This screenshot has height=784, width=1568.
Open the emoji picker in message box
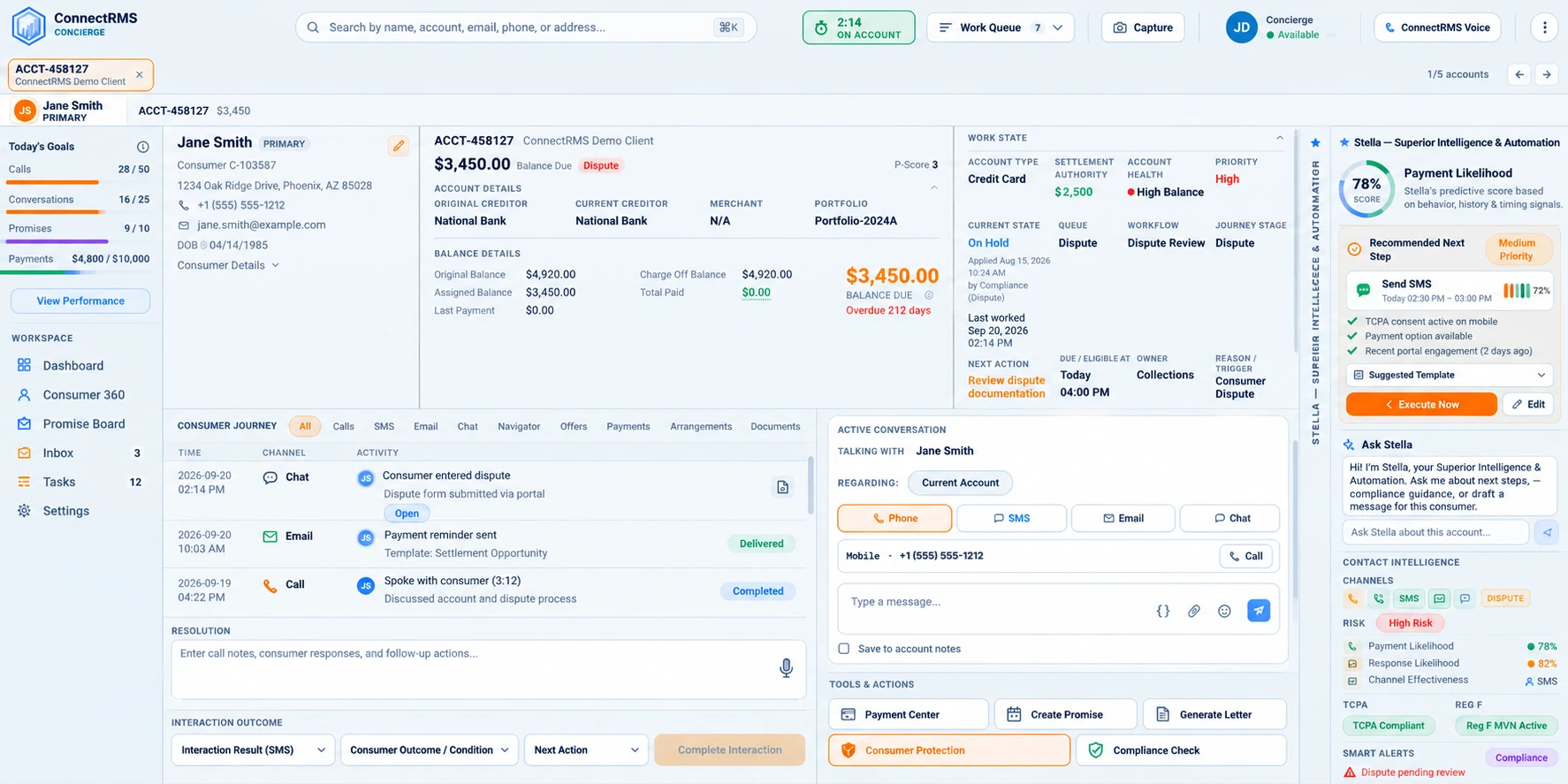click(1224, 611)
